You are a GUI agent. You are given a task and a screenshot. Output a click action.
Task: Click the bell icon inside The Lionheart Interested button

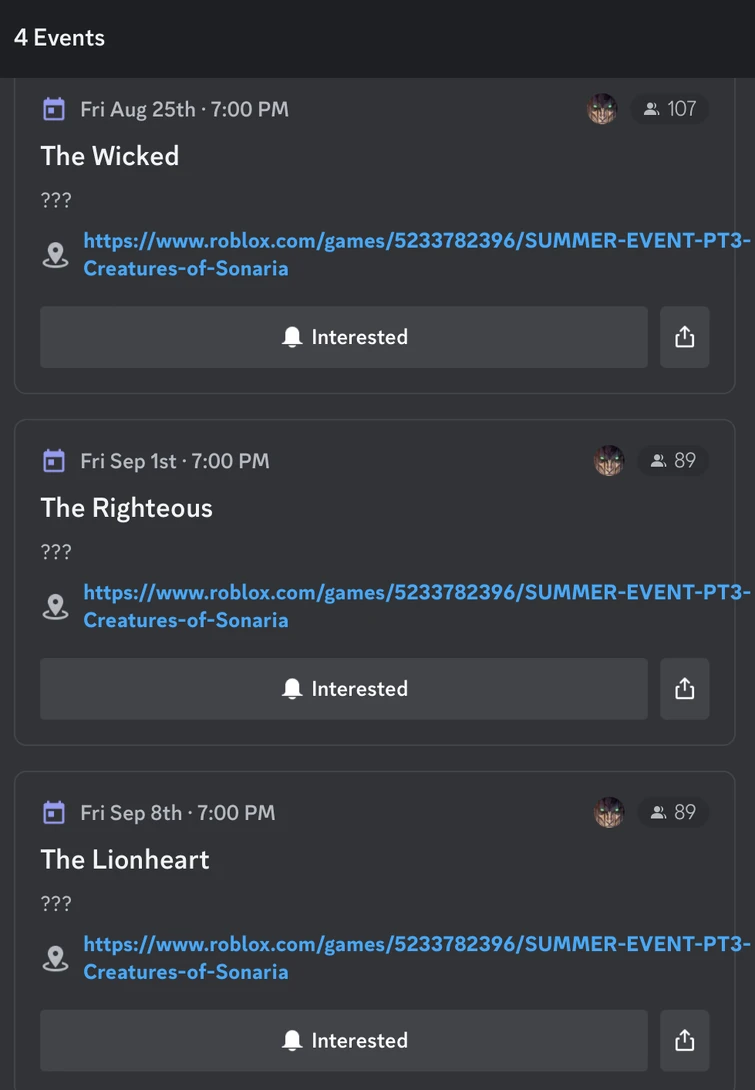[292, 1040]
